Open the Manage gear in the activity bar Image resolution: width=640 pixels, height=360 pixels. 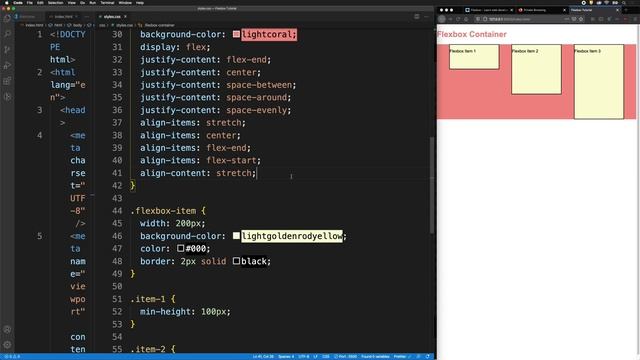[7, 345]
